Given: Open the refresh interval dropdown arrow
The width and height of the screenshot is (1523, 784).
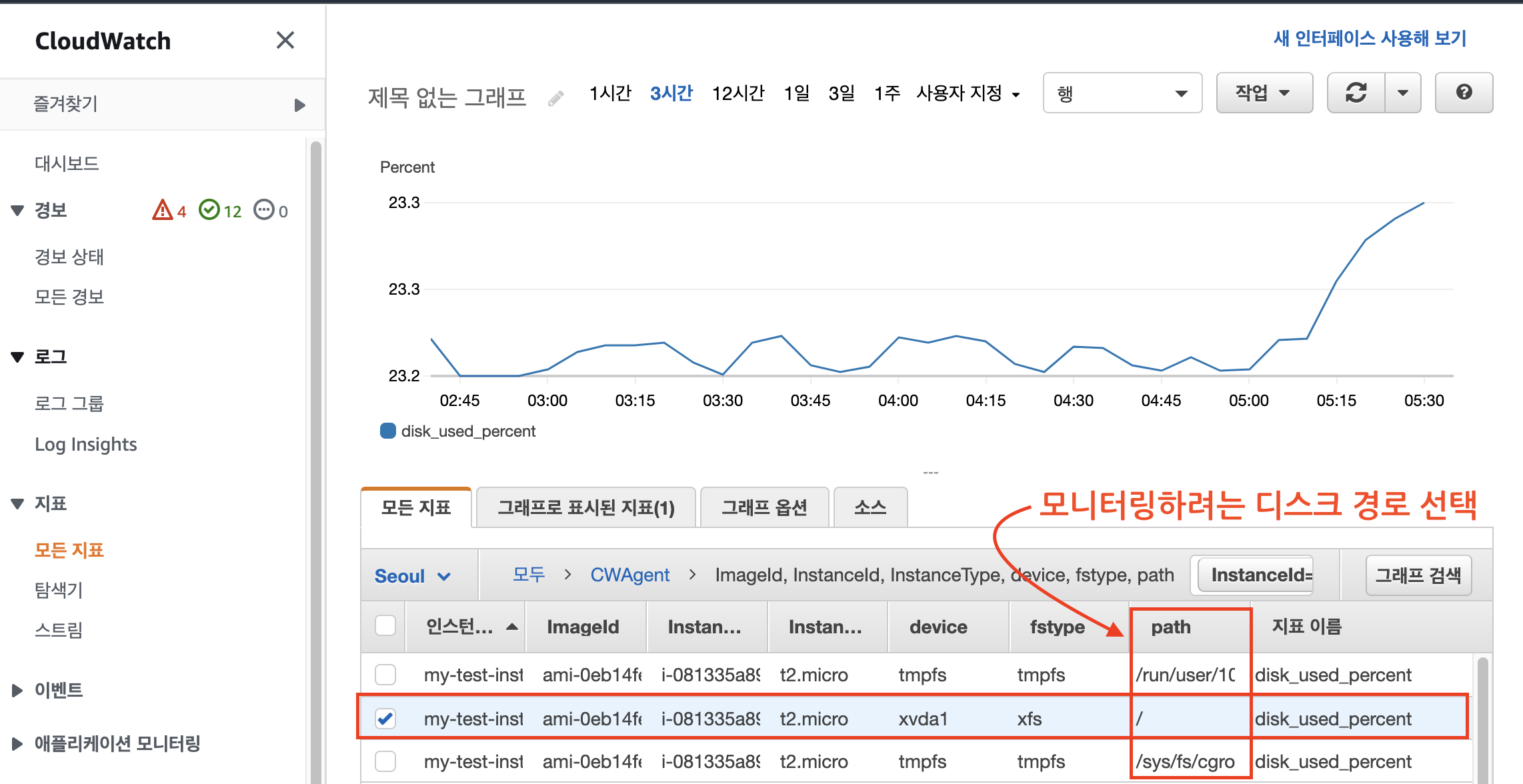Looking at the screenshot, I should 1403,93.
